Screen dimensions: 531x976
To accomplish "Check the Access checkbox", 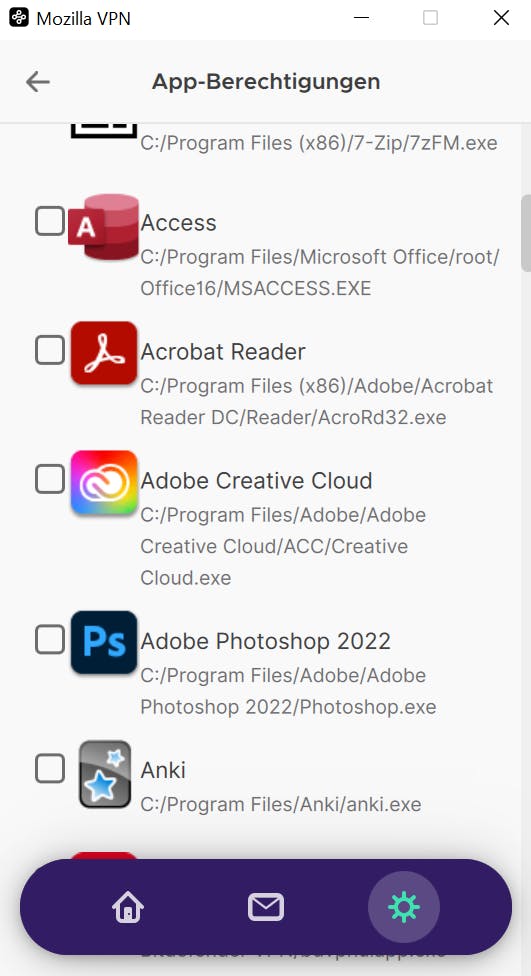I will click(x=50, y=221).
